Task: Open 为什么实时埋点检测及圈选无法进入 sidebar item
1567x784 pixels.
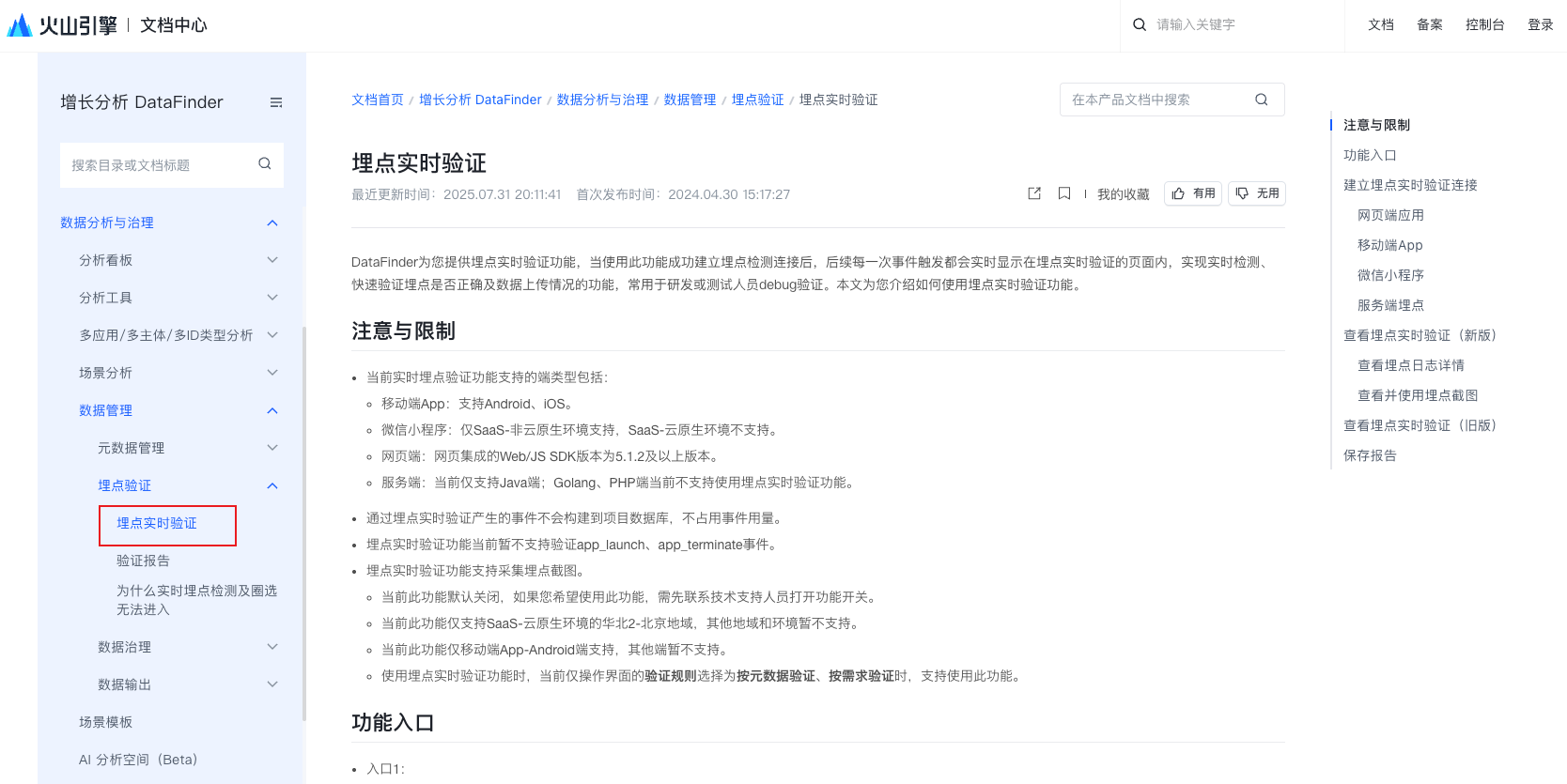Action: coord(196,600)
